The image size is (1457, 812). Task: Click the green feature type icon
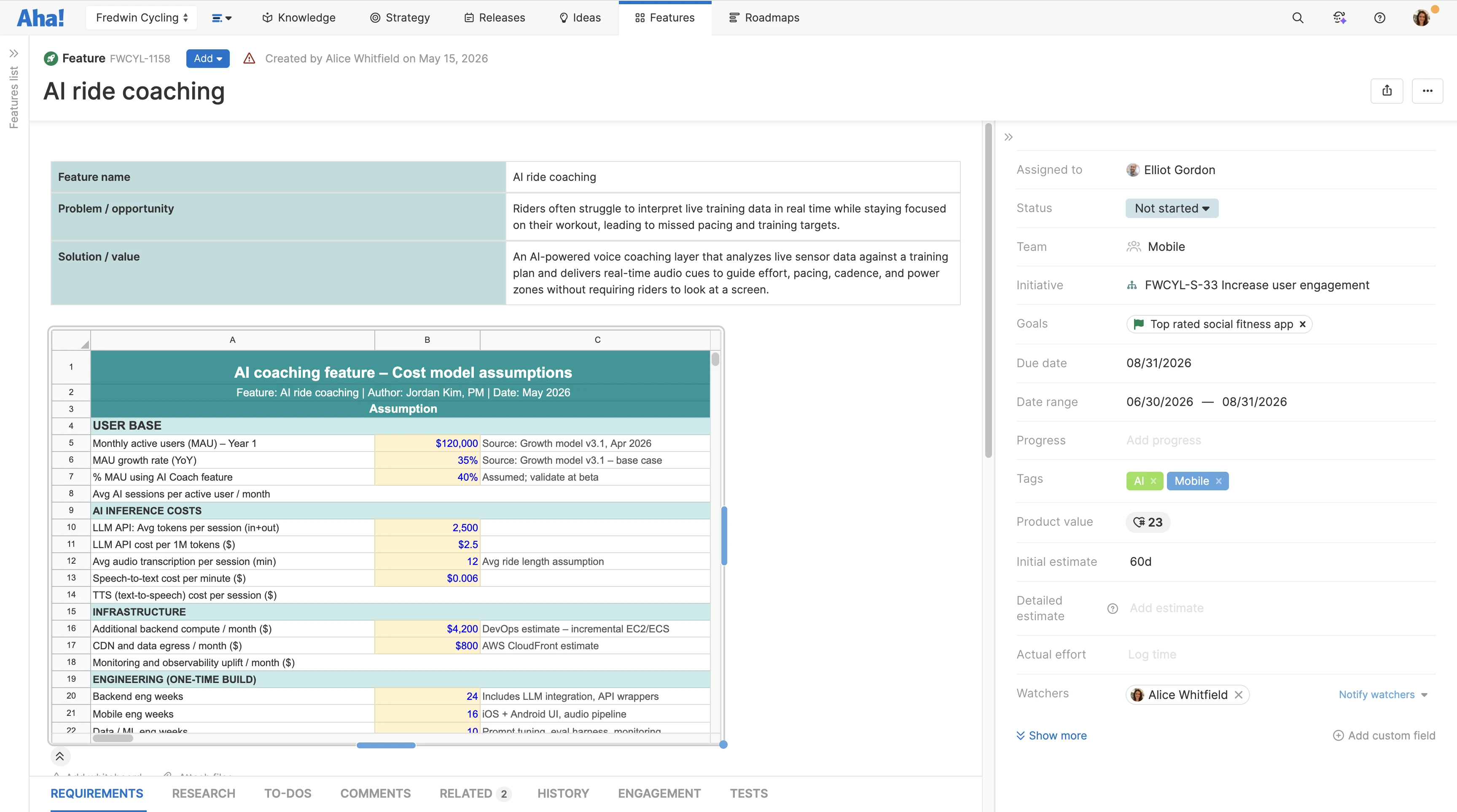tap(51, 58)
